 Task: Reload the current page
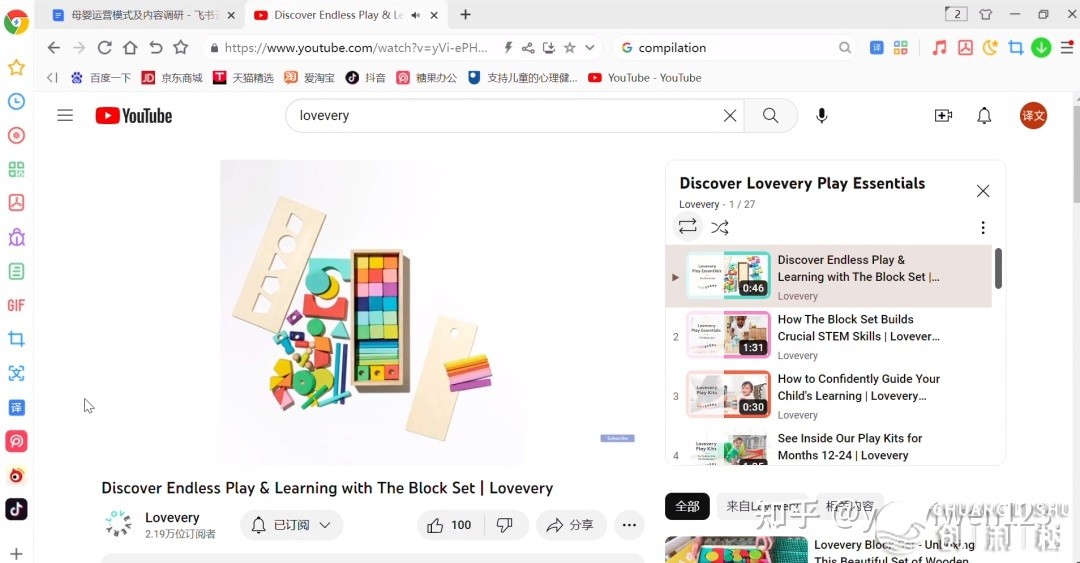(105, 48)
